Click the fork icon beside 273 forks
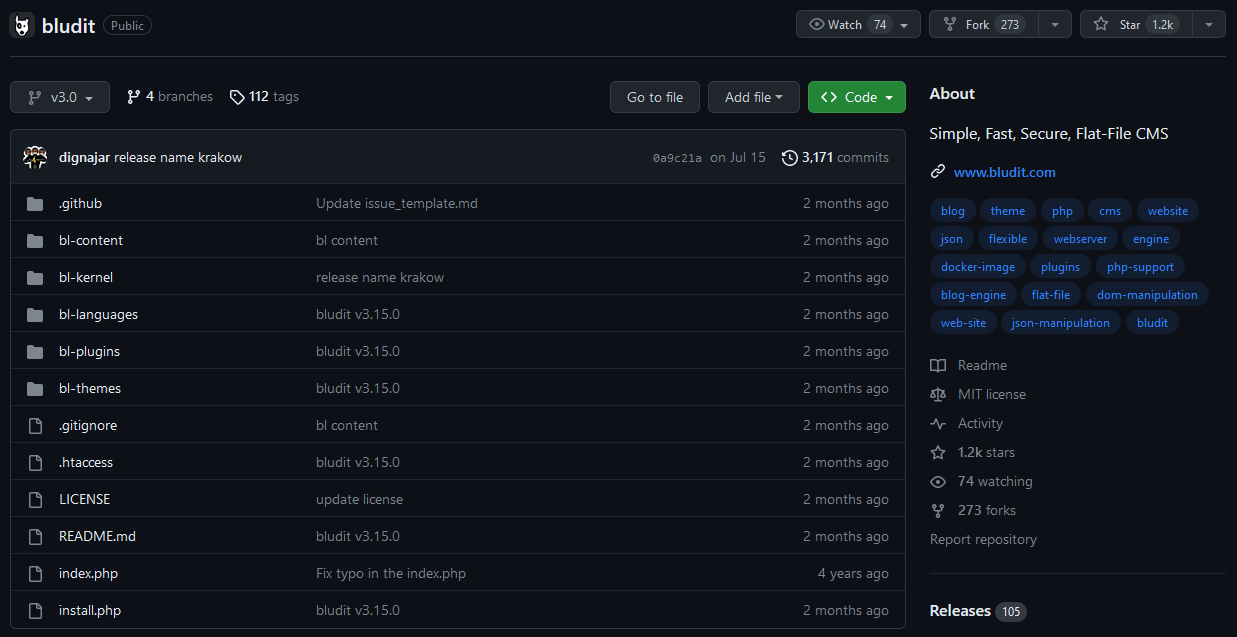Image resolution: width=1237 pixels, height=637 pixels. 938,510
